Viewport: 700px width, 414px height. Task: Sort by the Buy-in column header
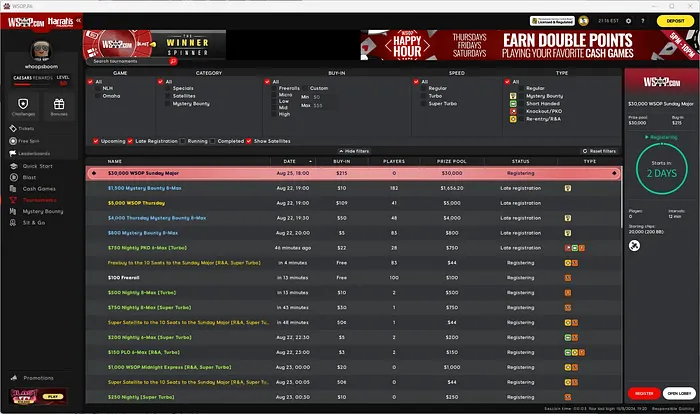(x=342, y=161)
